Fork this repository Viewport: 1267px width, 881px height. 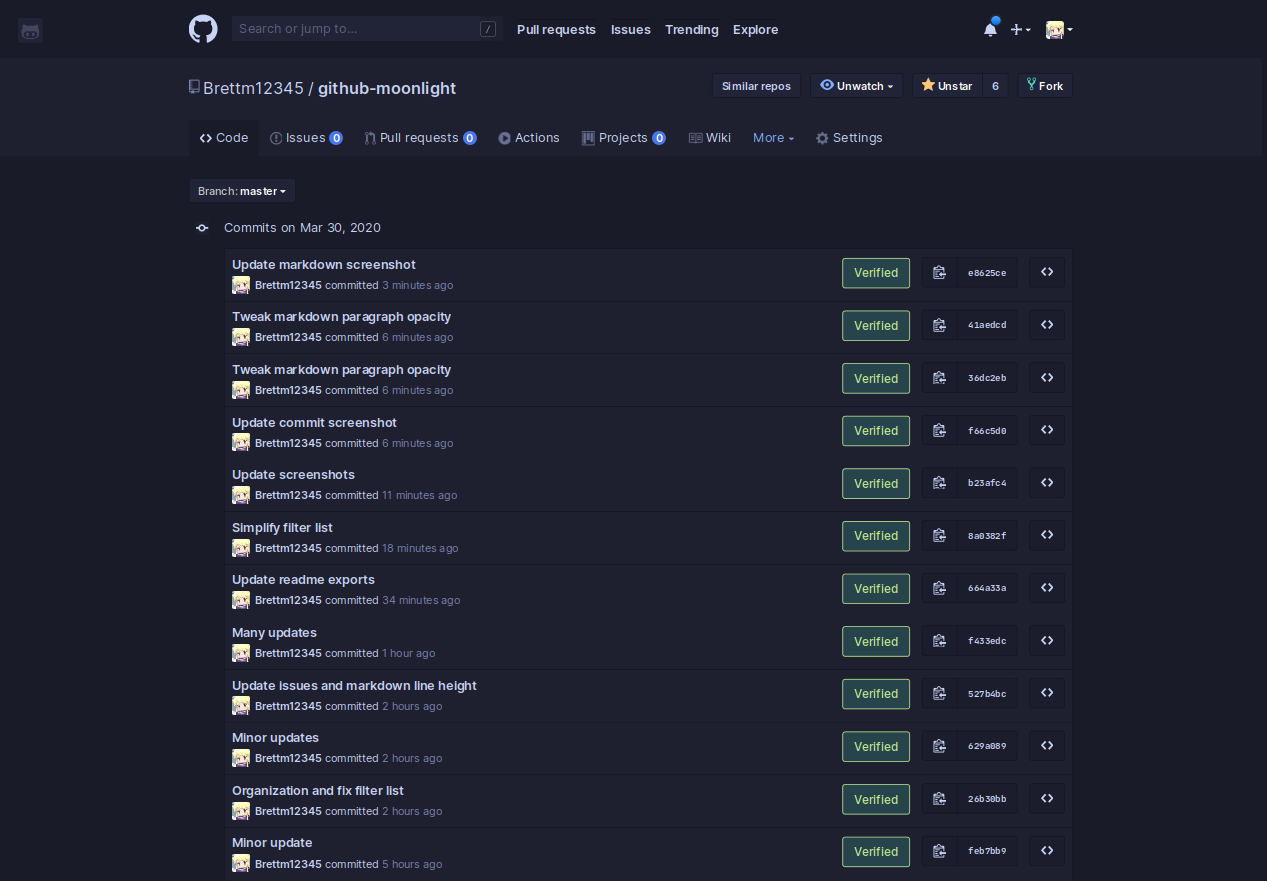point(1045,86)
